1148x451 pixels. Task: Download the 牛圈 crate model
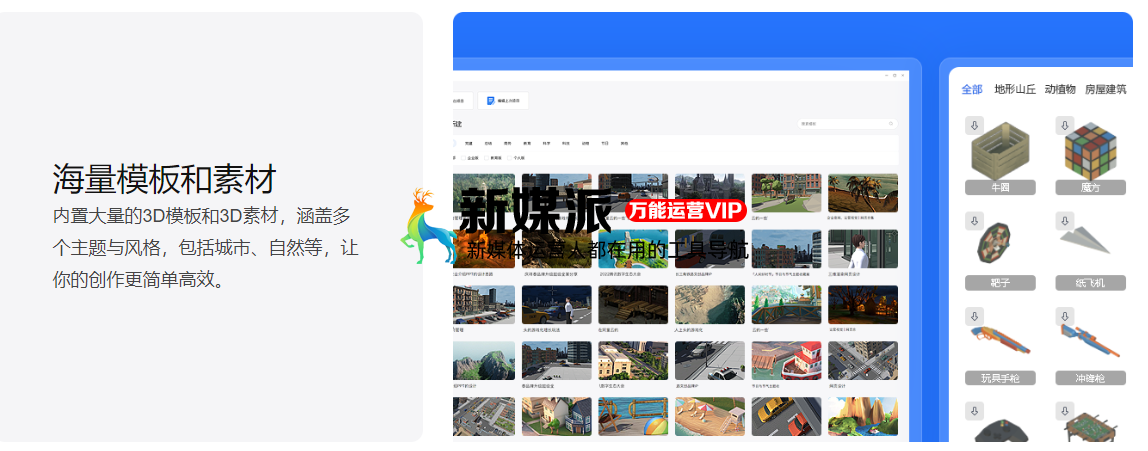974,125
